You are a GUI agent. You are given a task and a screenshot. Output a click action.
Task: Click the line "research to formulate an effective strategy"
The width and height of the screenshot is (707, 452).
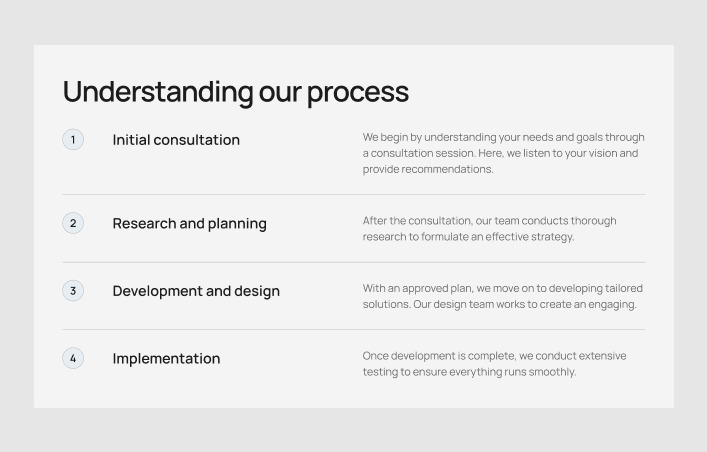click(468, 237)
